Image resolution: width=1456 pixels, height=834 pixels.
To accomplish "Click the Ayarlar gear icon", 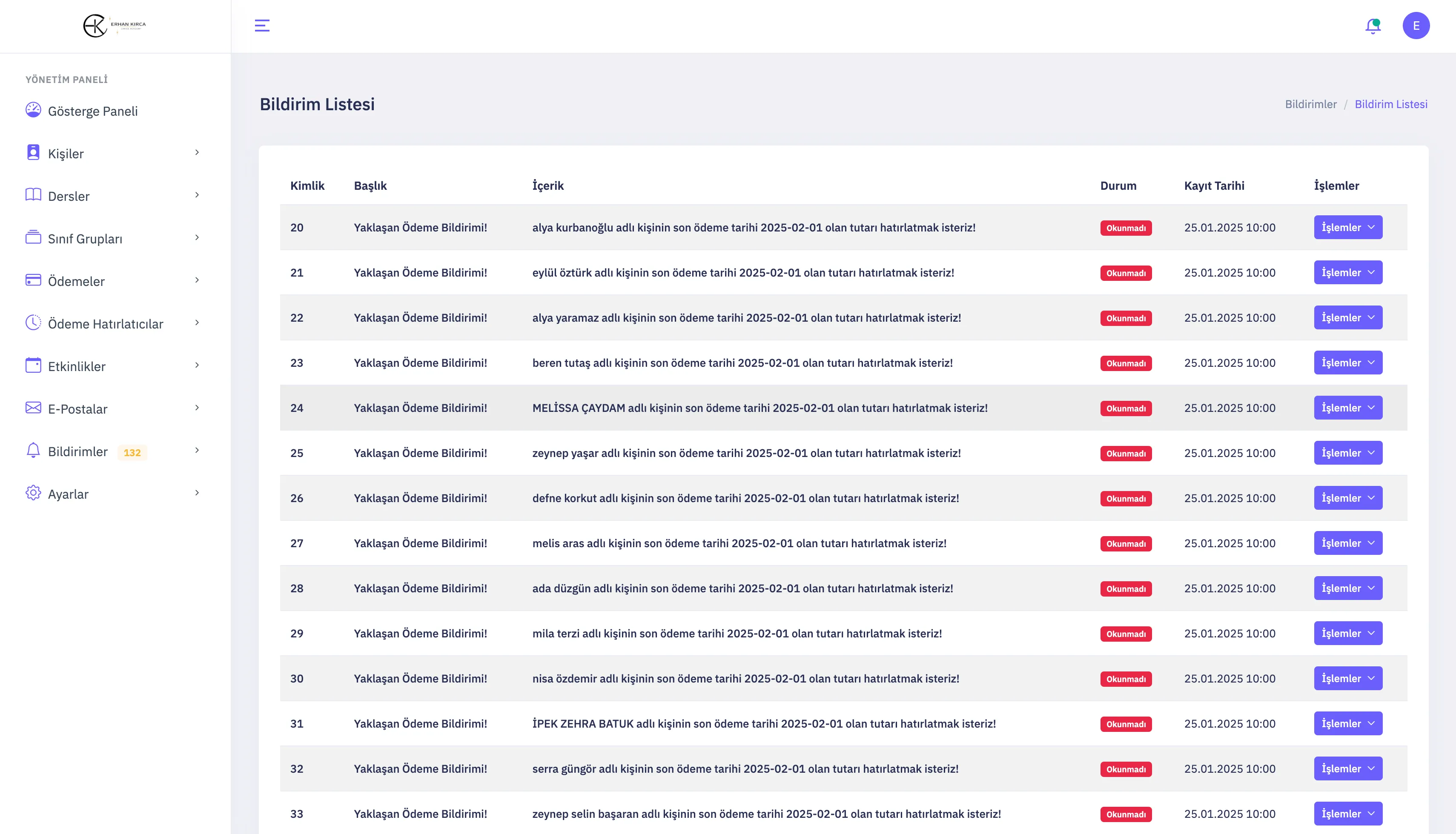I will coord(33,493).
